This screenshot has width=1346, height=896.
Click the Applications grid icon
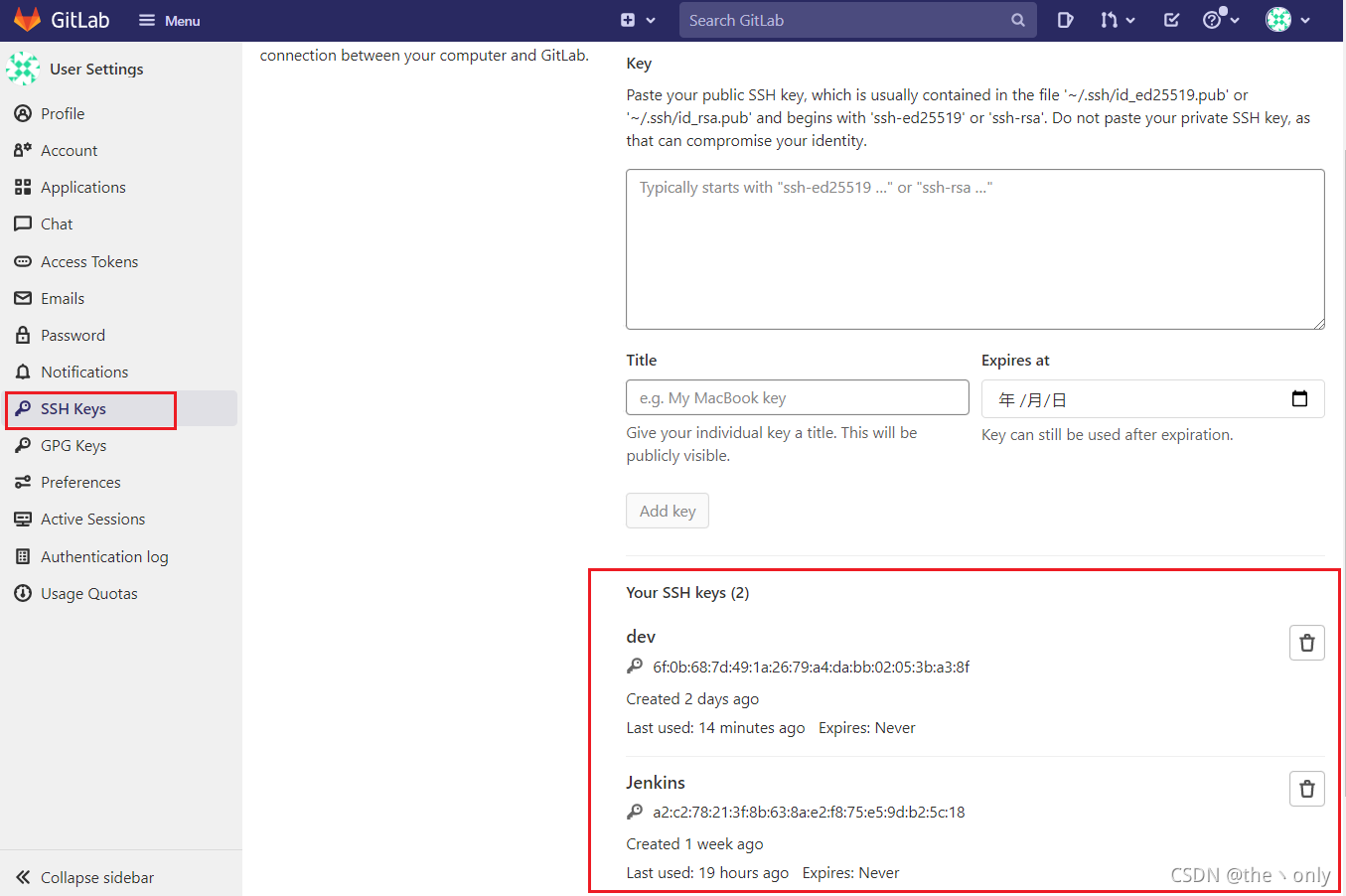click(23, 187)
